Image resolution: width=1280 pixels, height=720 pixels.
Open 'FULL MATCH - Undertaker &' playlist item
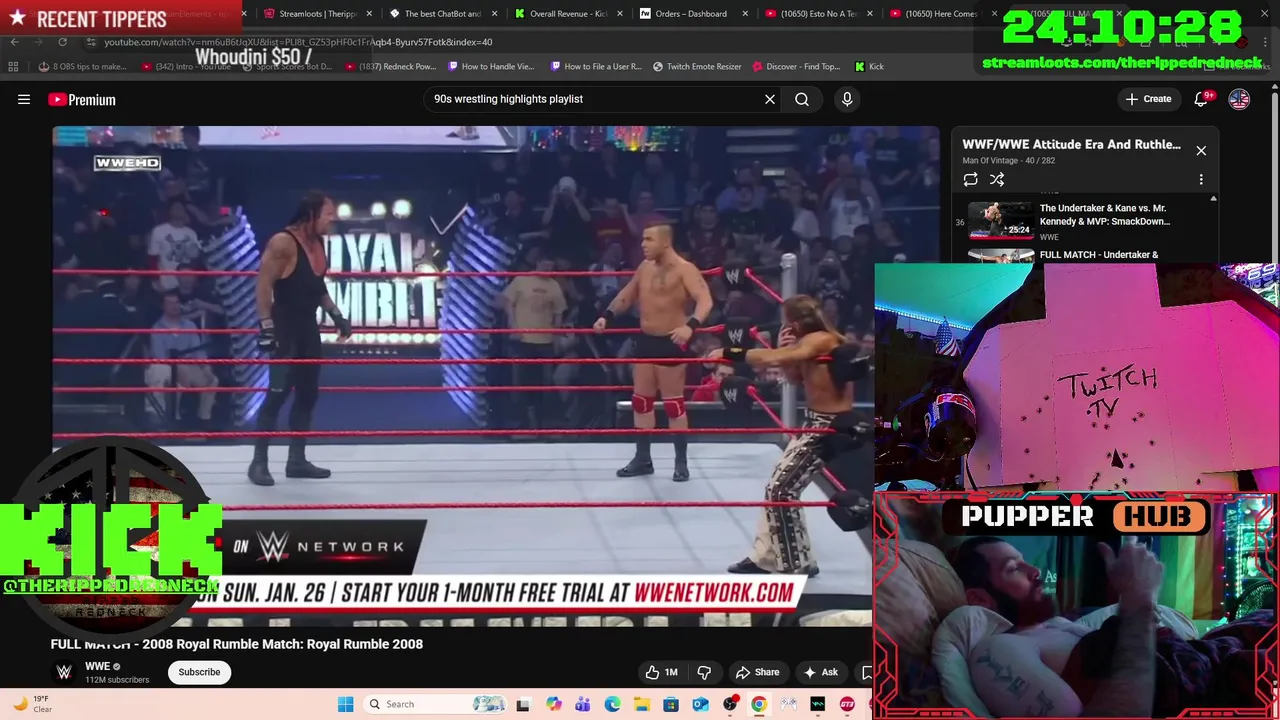pyautogui.click(x=1099, y=255)
